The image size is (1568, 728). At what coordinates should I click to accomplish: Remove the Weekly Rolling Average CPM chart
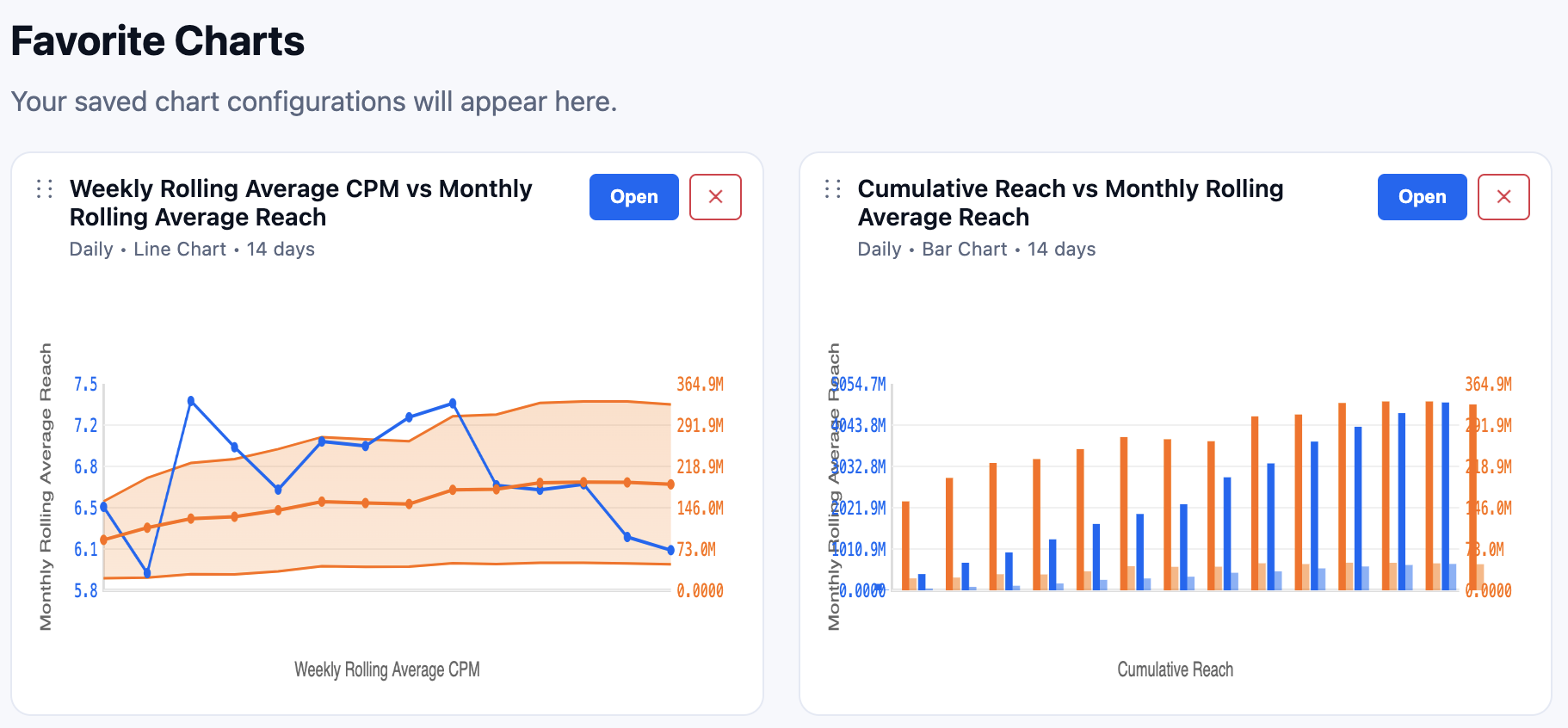click(715, 197)
